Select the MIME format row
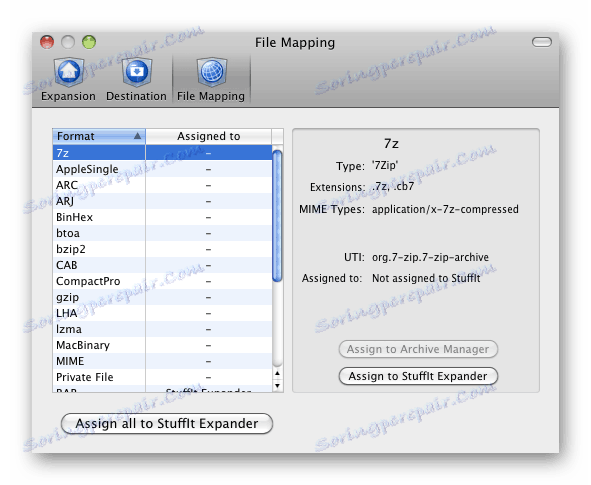 coord(162,361)
